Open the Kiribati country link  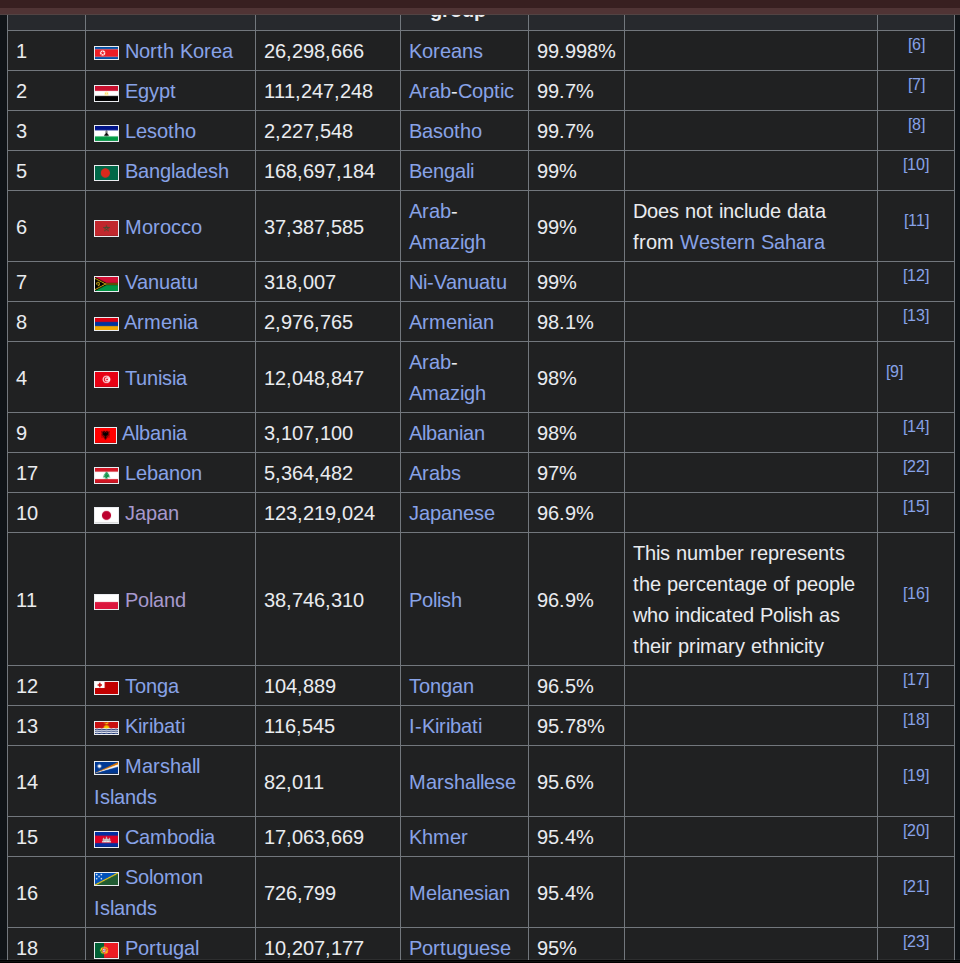click(x=155, y=726)
